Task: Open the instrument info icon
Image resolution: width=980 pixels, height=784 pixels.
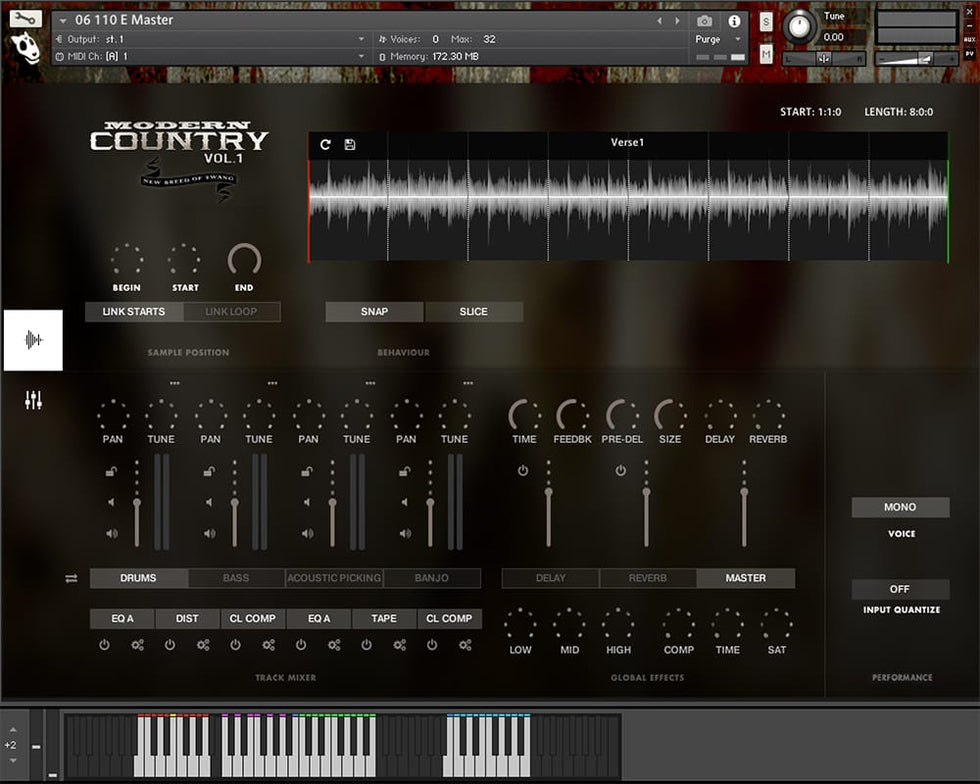Action: click(734, 21)
